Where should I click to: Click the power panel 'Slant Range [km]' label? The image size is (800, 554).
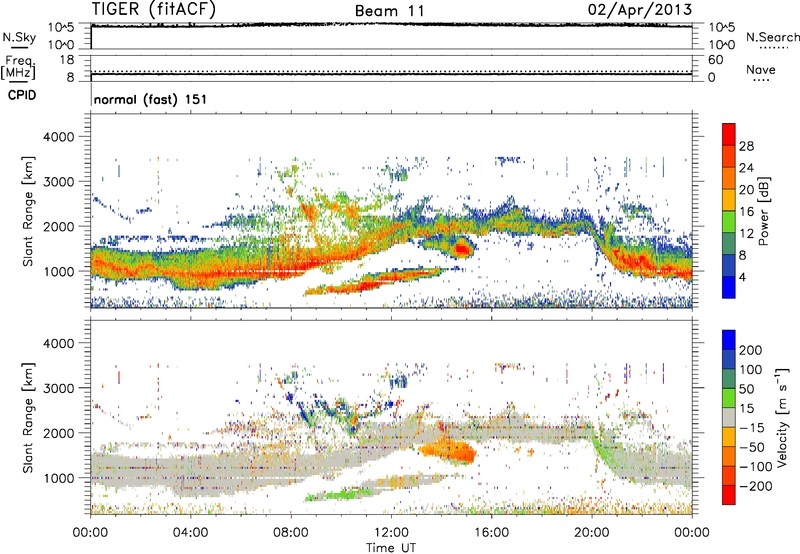click(28, 211)
